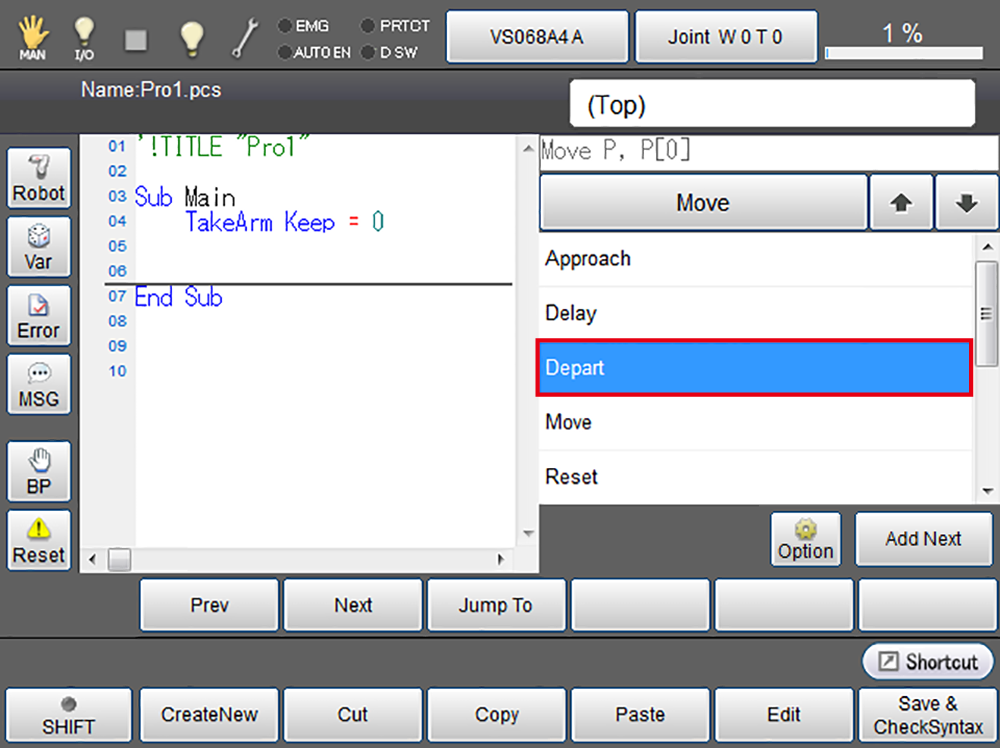The width and height of the screenshot is (1000, 748).
Task: Toggle breakpoint with BP button
Action: (x=39, y=472)
